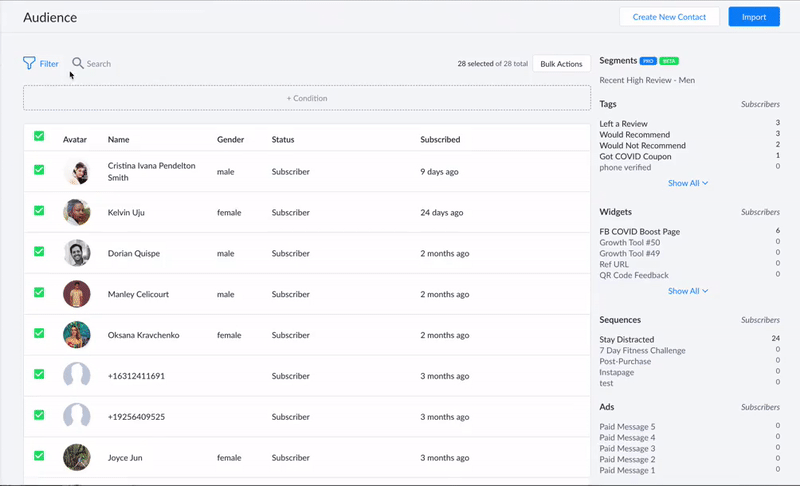
Task: Click Create New Contact button
Action: 669,17
